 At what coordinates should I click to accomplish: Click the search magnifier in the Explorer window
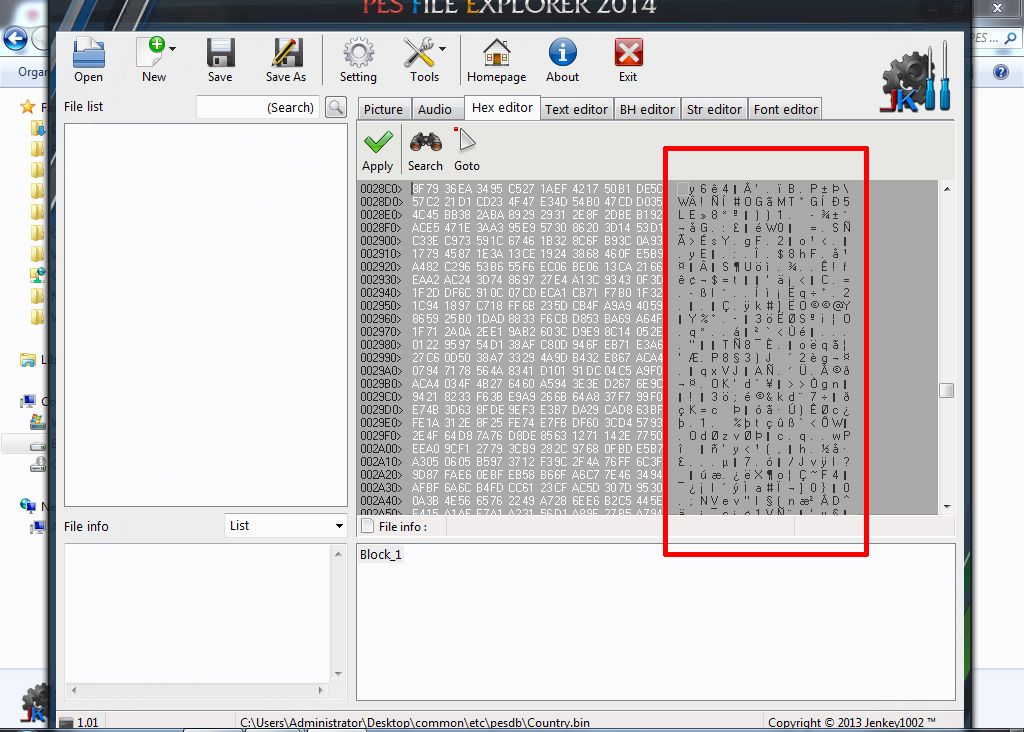(x=1010, y=38)
